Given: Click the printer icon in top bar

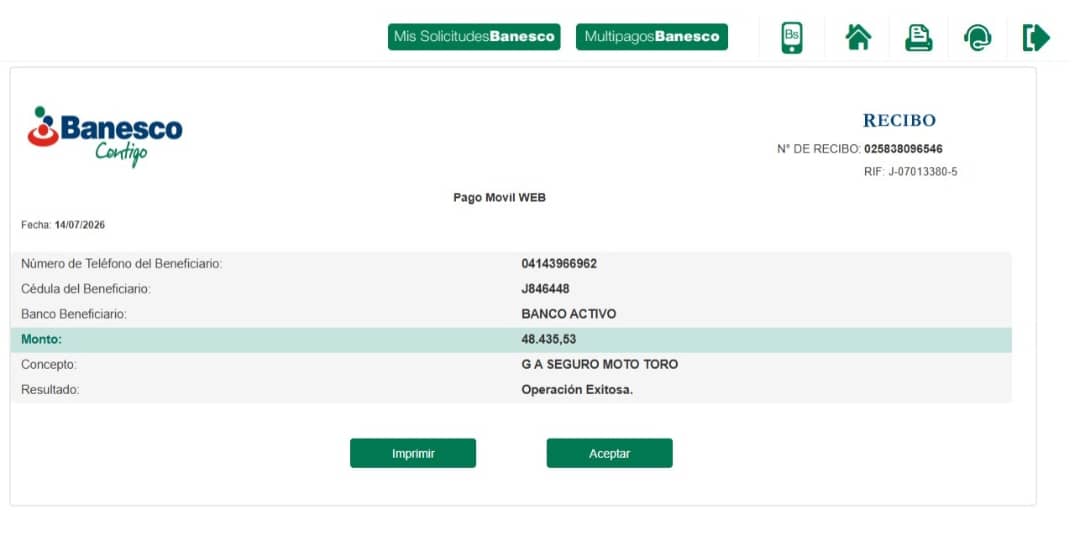Looking at the screenshot, I should tap(918, 37).
